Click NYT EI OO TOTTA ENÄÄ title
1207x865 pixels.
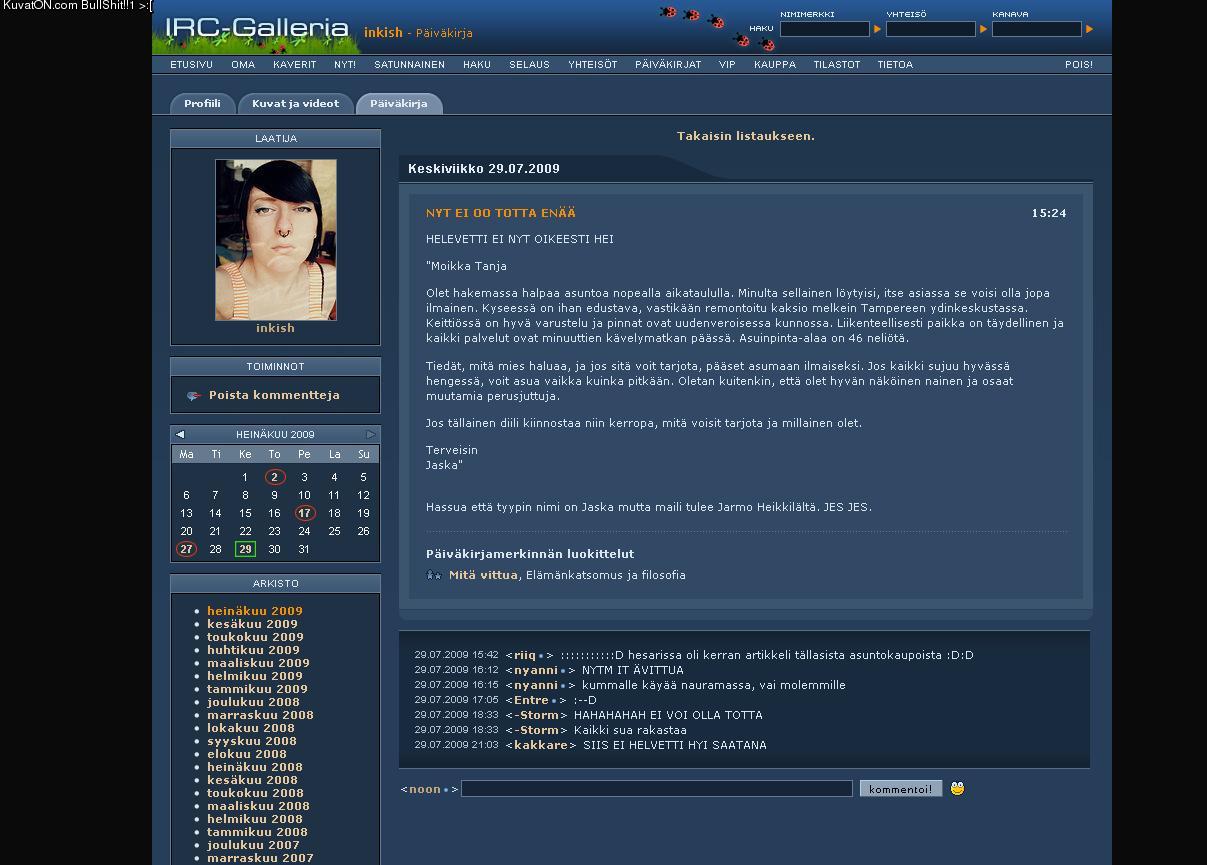501,213
